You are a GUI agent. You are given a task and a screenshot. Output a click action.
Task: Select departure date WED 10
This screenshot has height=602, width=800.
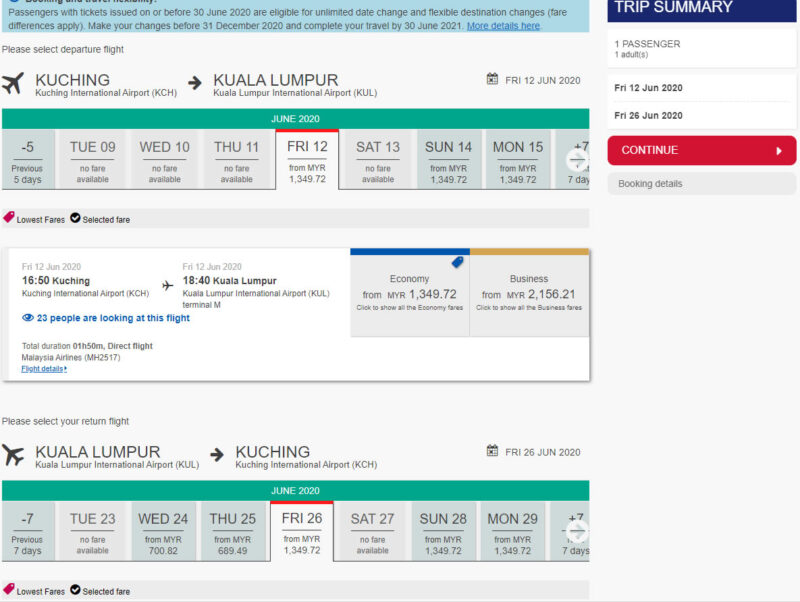point(164,160)
